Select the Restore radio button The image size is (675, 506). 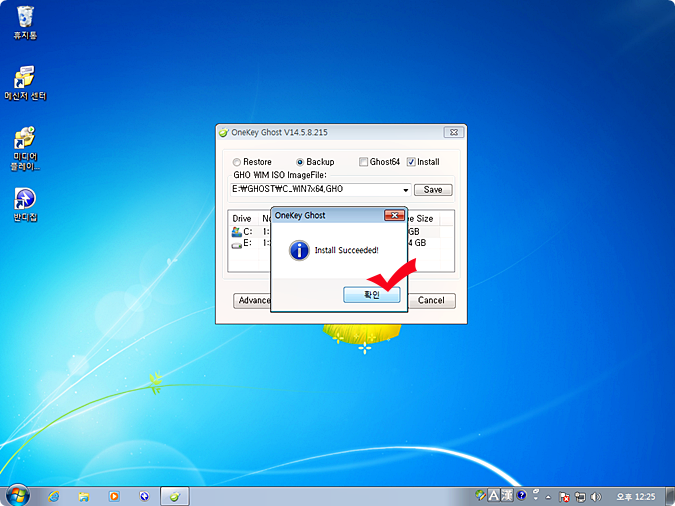[x=236, y=162]
